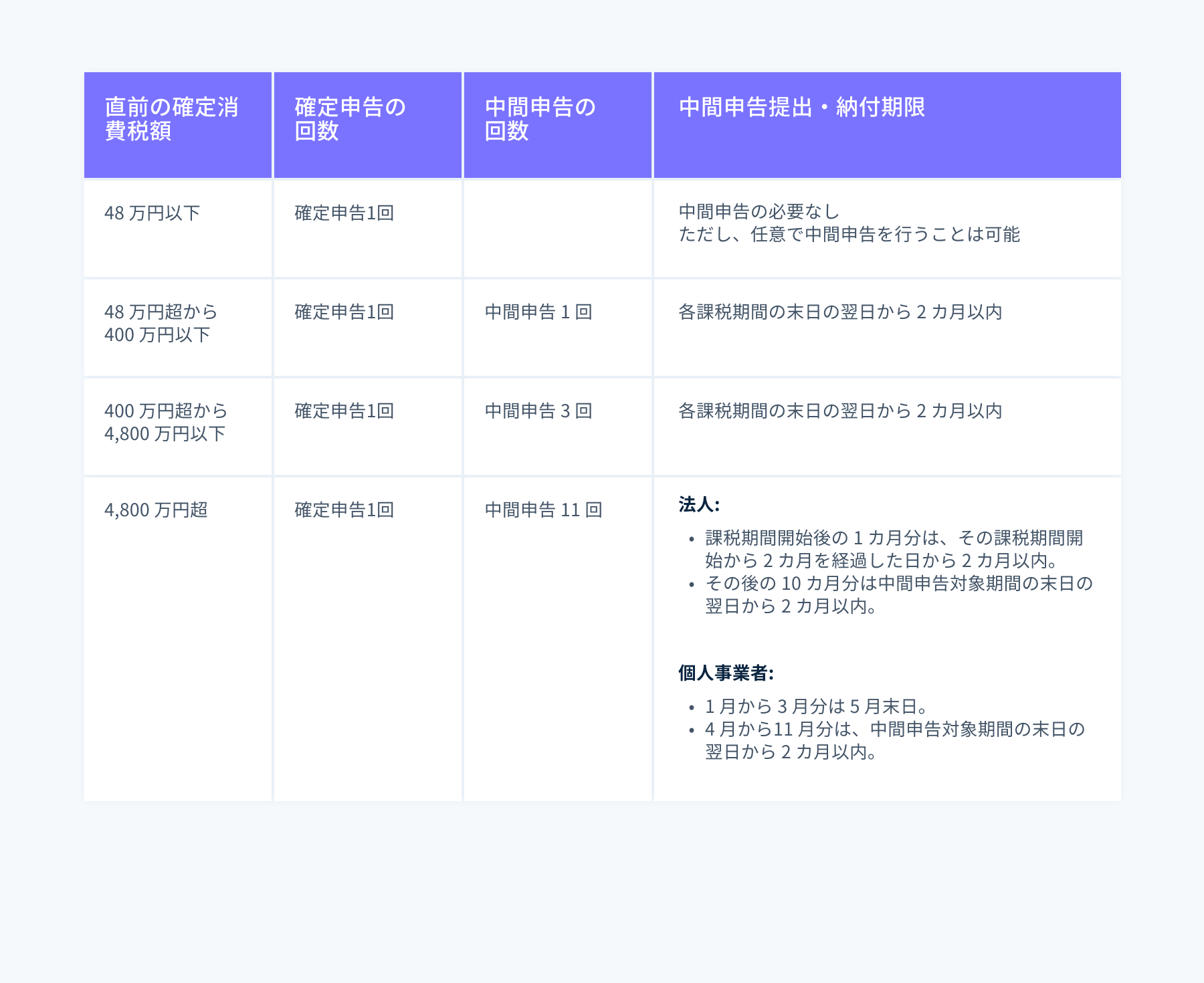Select the 課税期間開始後の 1 カ月分 bullet
This screenshot has height=983, width=1204.
894,550
